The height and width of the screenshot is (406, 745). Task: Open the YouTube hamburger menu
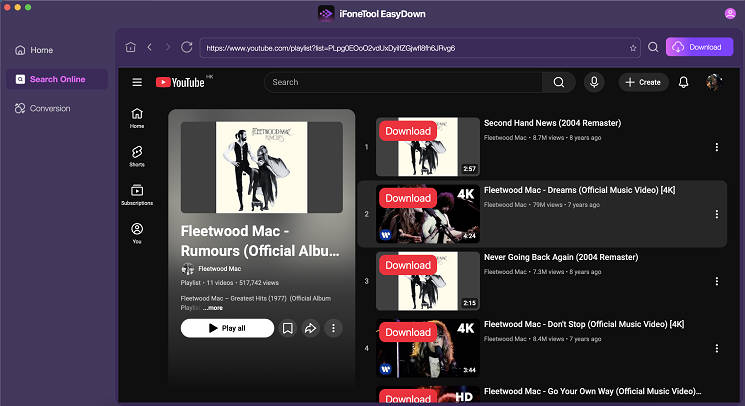tap(137, 82)
